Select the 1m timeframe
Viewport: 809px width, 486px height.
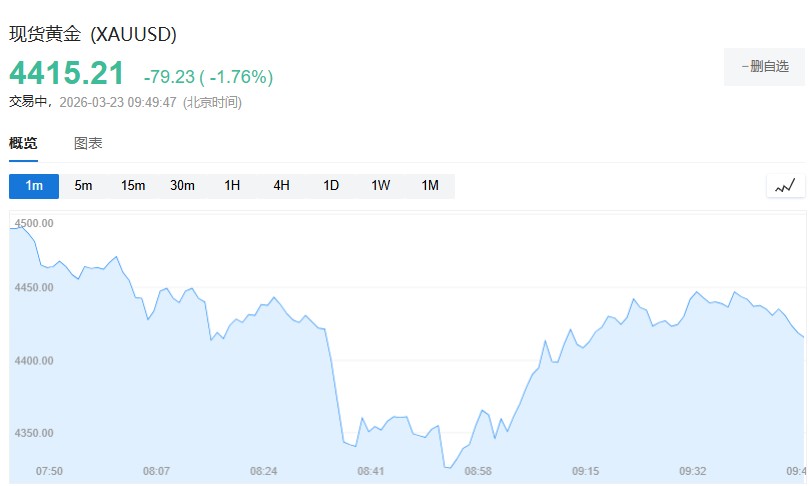pyautogui.click(x=34, y=186)
